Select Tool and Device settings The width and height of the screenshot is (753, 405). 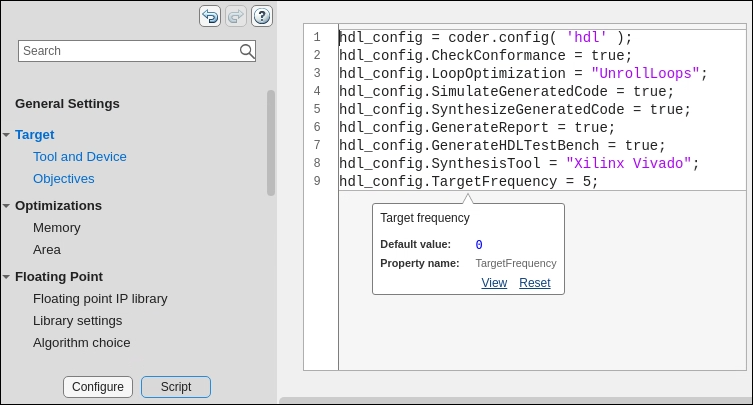[80, 156]
